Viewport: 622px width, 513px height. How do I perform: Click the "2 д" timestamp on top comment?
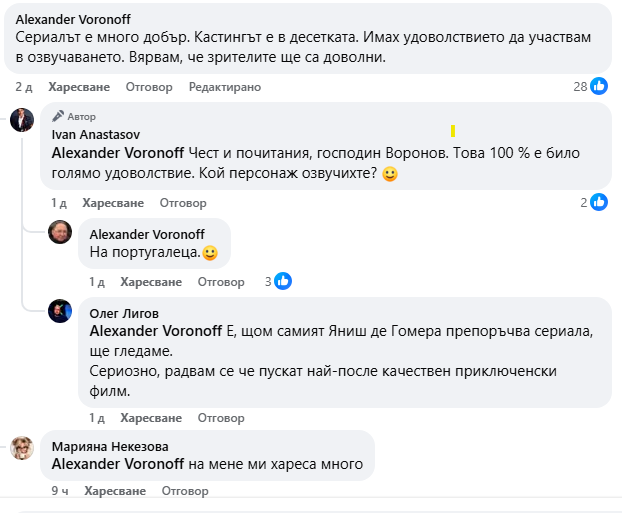pos(24,87)
